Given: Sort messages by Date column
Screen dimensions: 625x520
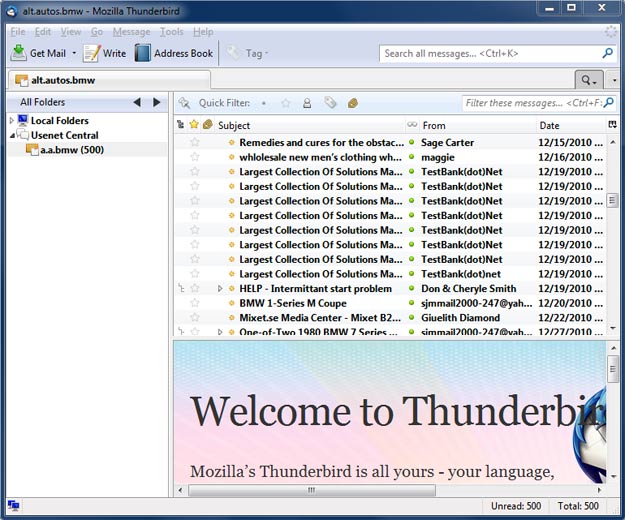Looking at the screenshot, I should (x=570, y=126).
